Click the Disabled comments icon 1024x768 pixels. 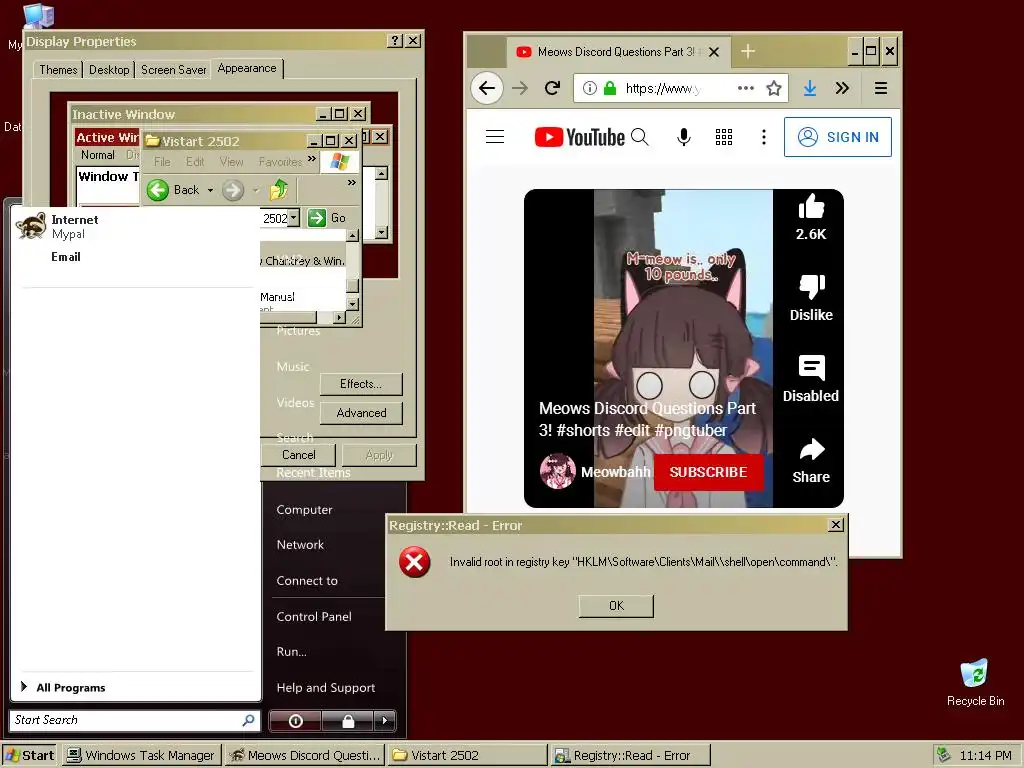pos(811,368)
